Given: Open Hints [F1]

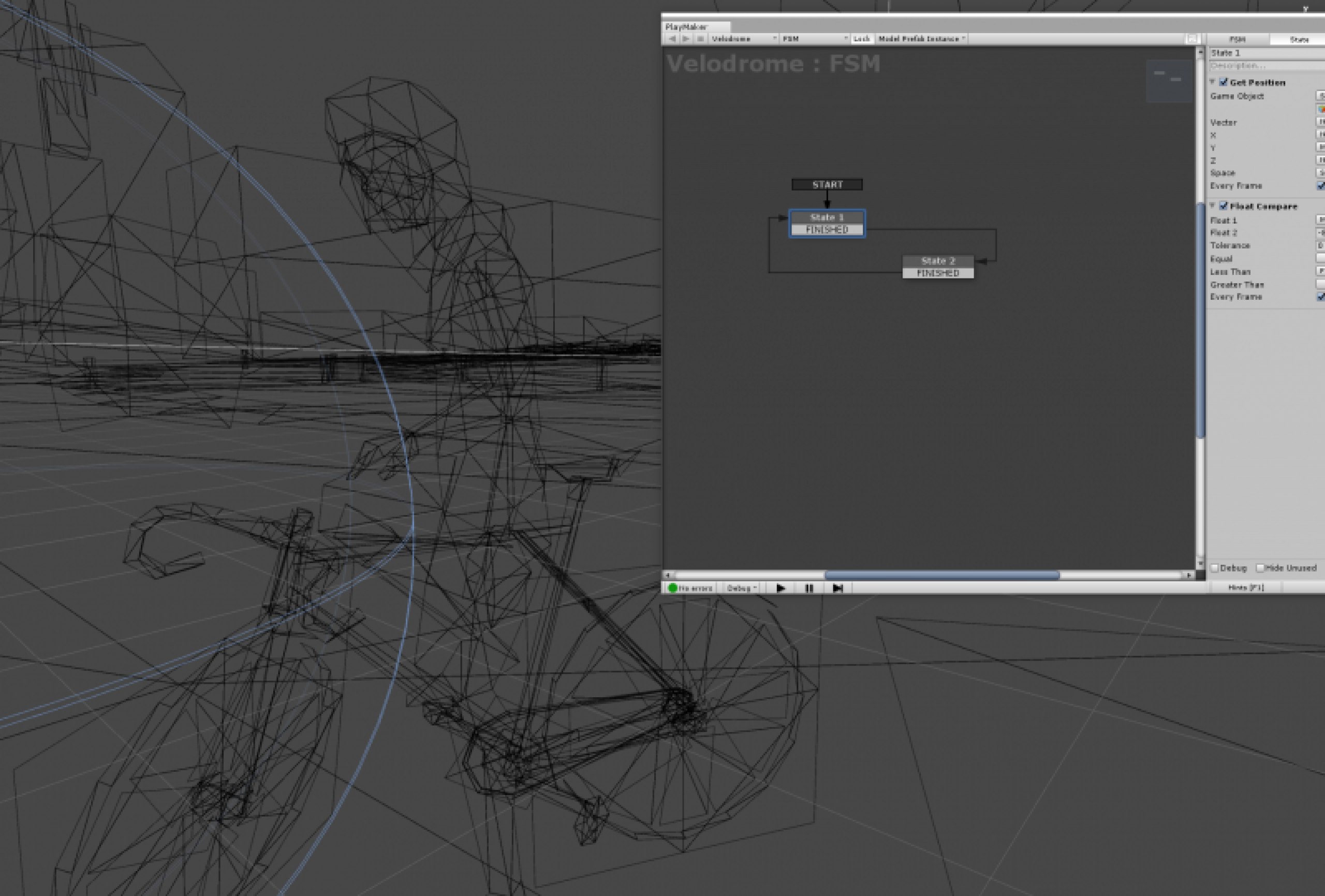Looking at the screenshot, I should 1245,587.
